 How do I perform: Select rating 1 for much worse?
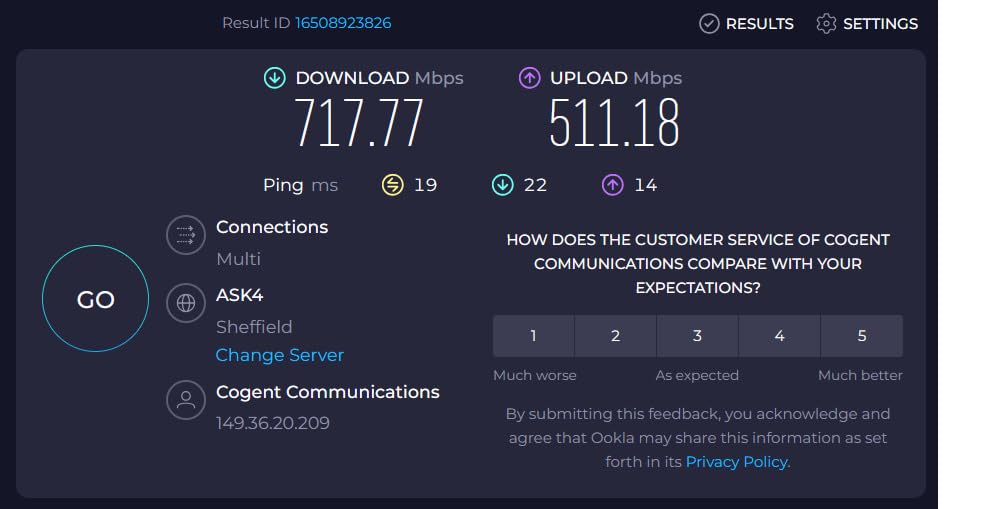click(x=533, y=336)
